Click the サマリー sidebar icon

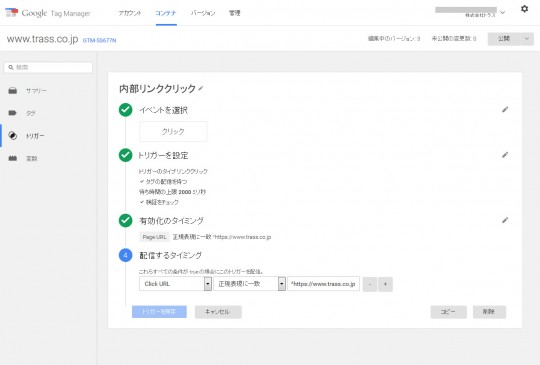click(13, 91)
